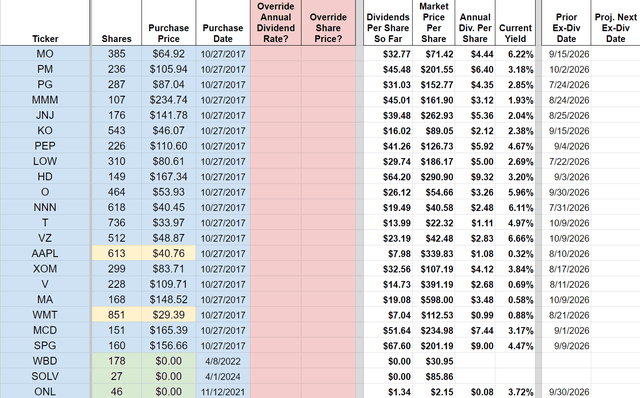Select market price $85.86 for SOLV
The width and height of the screenshot is (640, 398).
coord(433,376)
